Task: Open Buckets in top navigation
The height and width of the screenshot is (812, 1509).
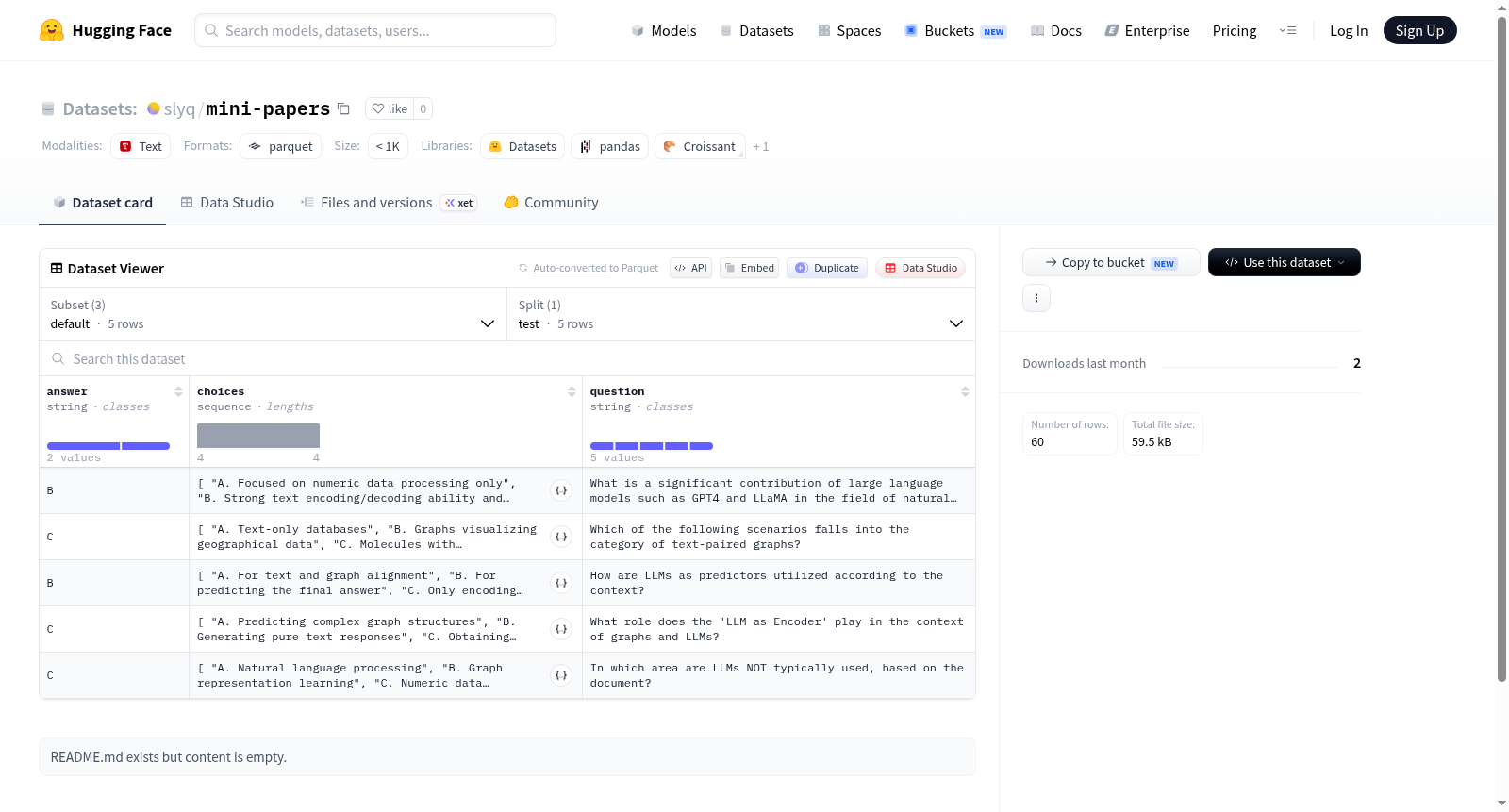Action: [955, 30]
